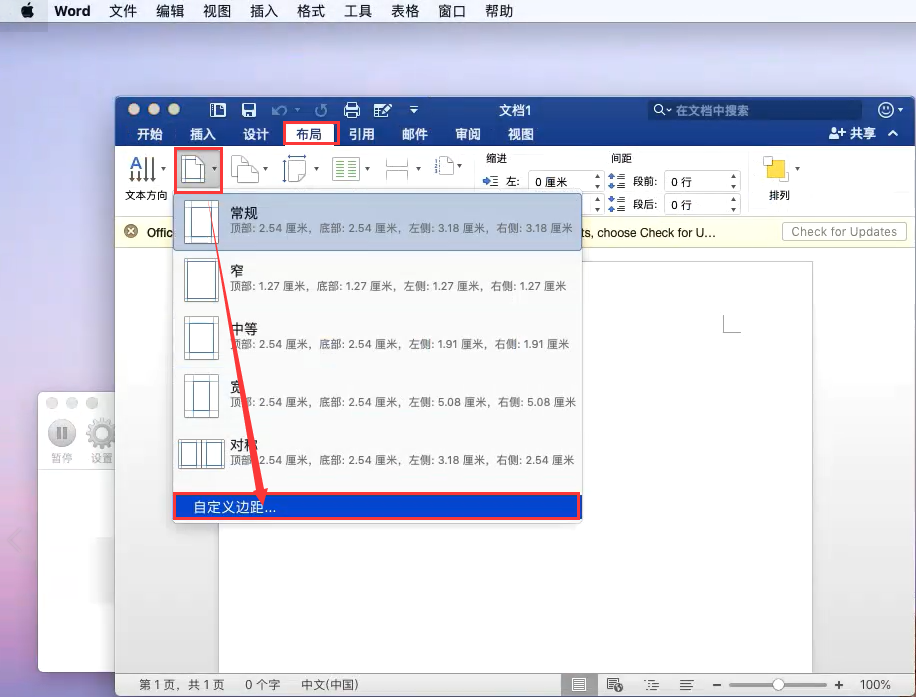Click the Print icon in title bar
The height and width of the screenshot is (697, 916).
352,110
